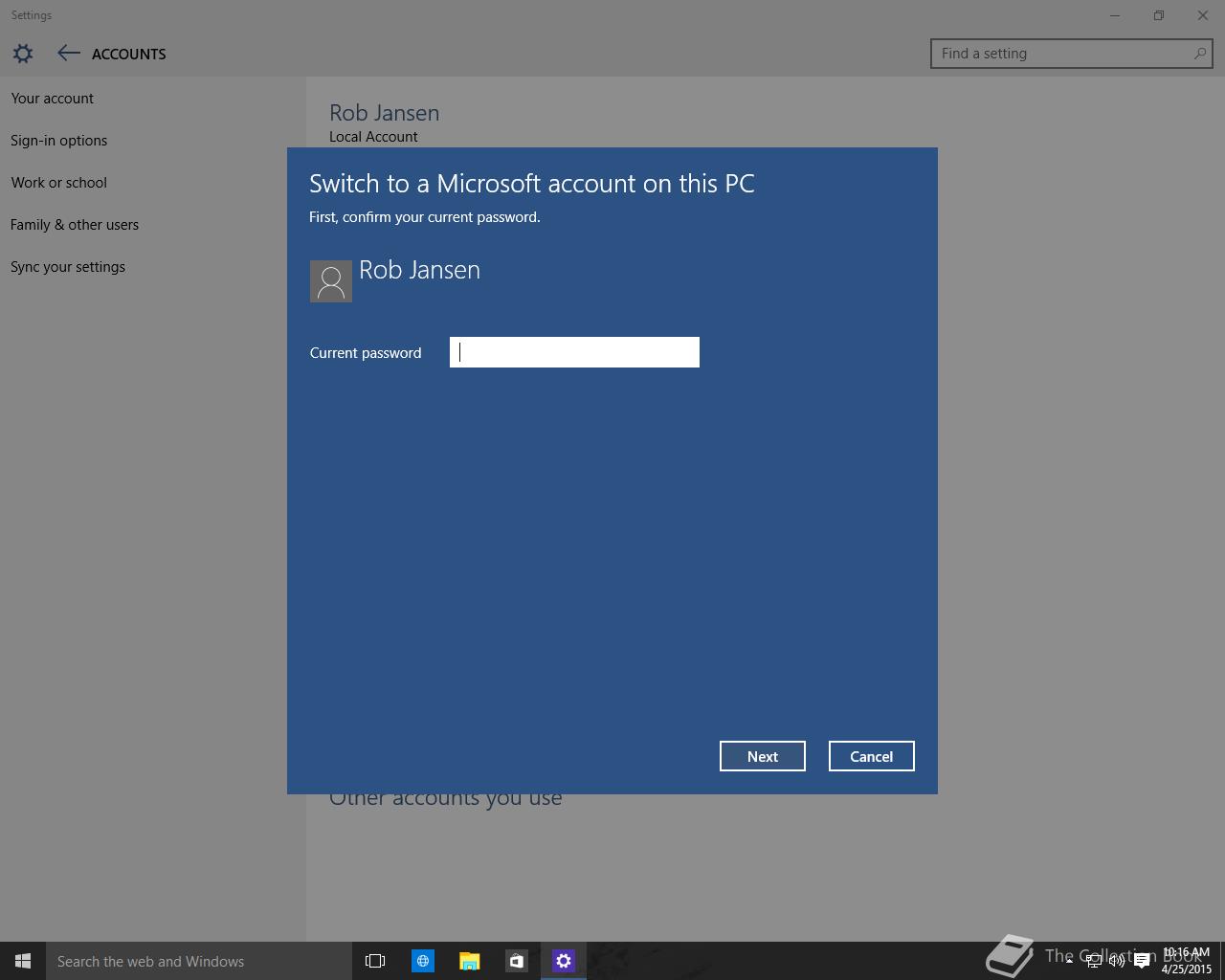
Task: Show hidden tray icons arrow
Action: tap(1069, 961)
